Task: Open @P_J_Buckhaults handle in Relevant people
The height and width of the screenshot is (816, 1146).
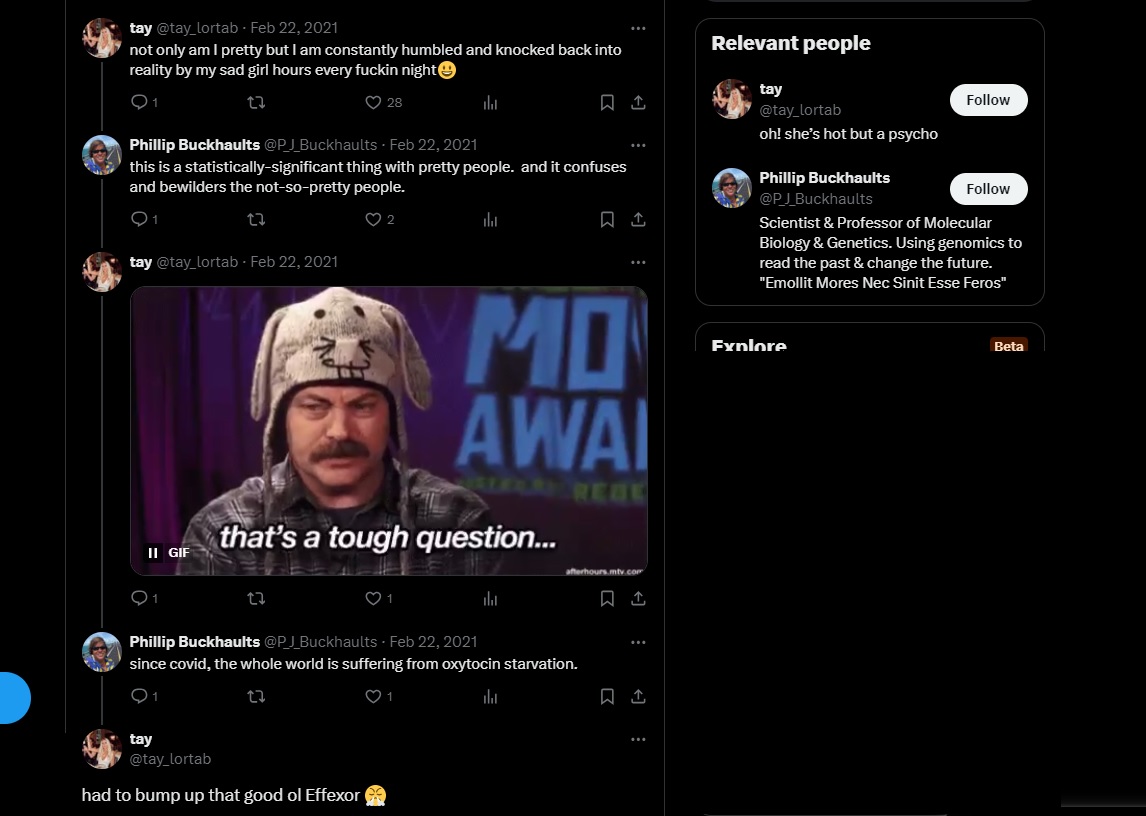Action: 816,199
